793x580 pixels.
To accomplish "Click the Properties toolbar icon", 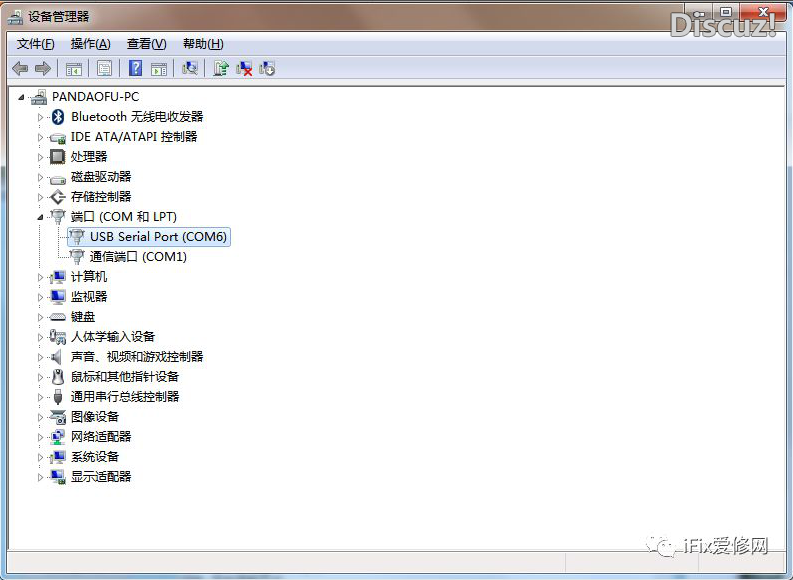I will point(104,69).
